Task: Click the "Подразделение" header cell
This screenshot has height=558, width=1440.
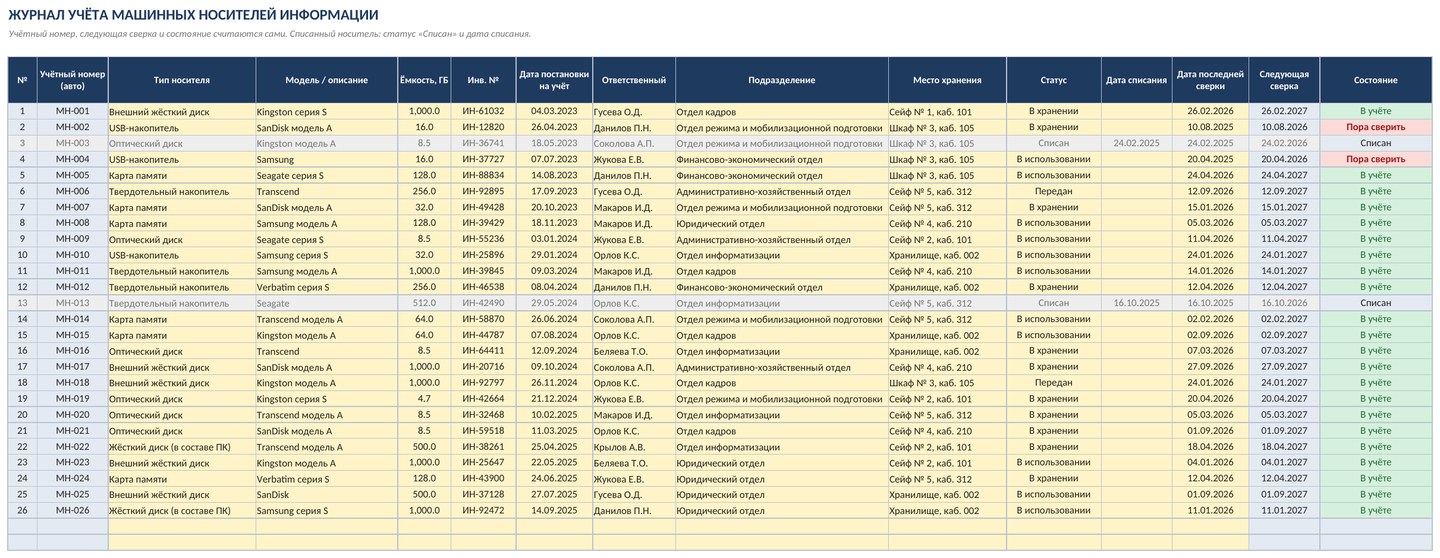Action: [782, 80]
